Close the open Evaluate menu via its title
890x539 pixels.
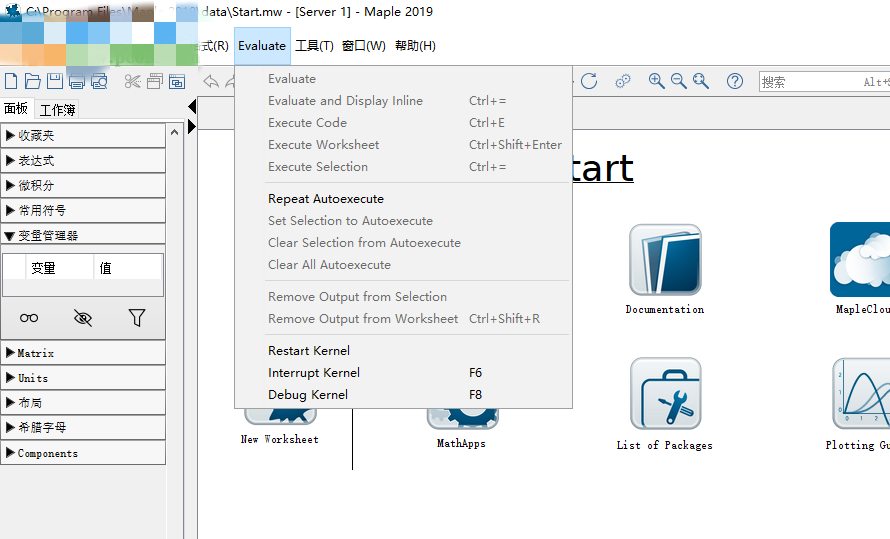tap(262, 46)
